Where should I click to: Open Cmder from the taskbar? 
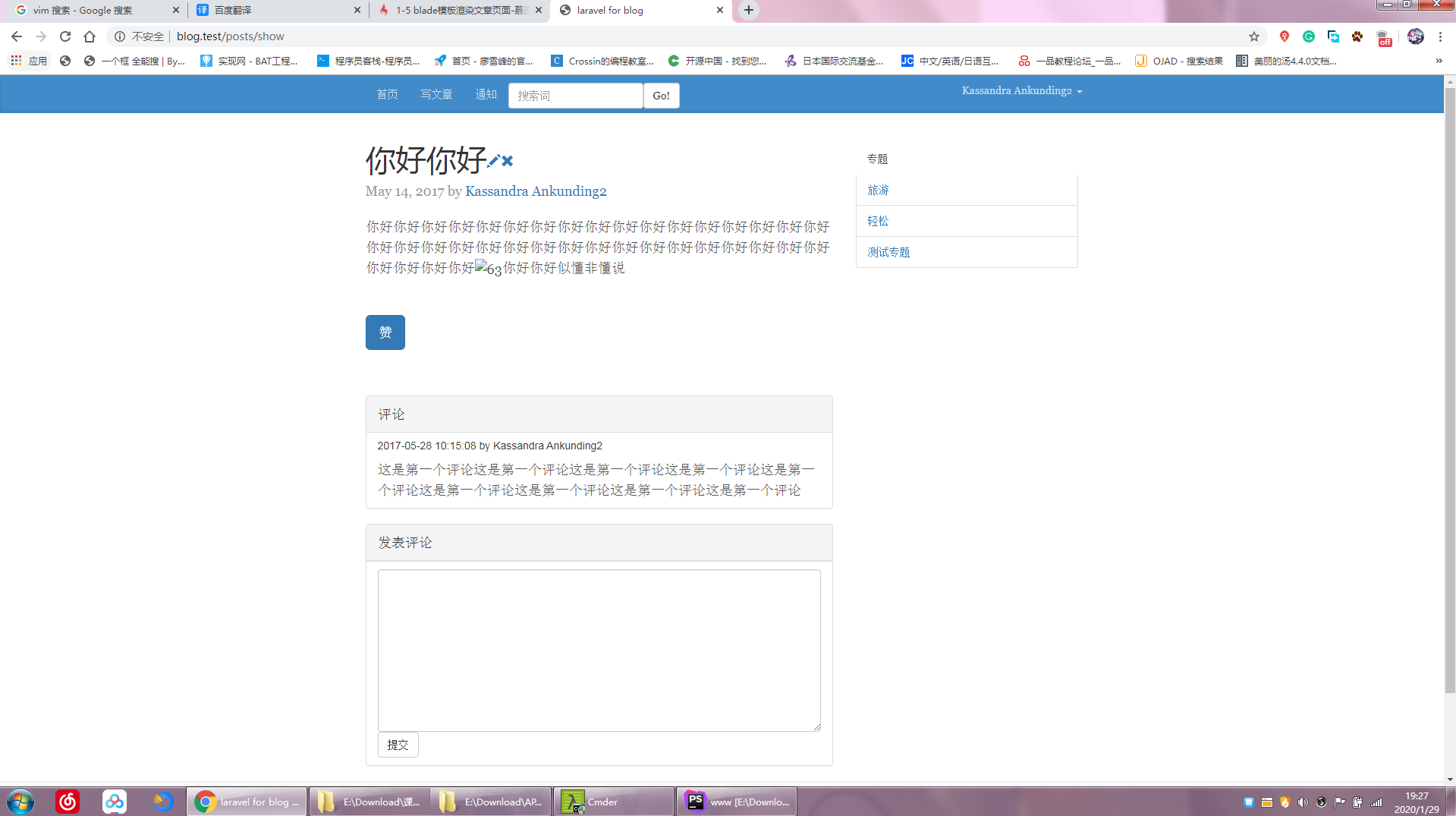tap(613, 802)
